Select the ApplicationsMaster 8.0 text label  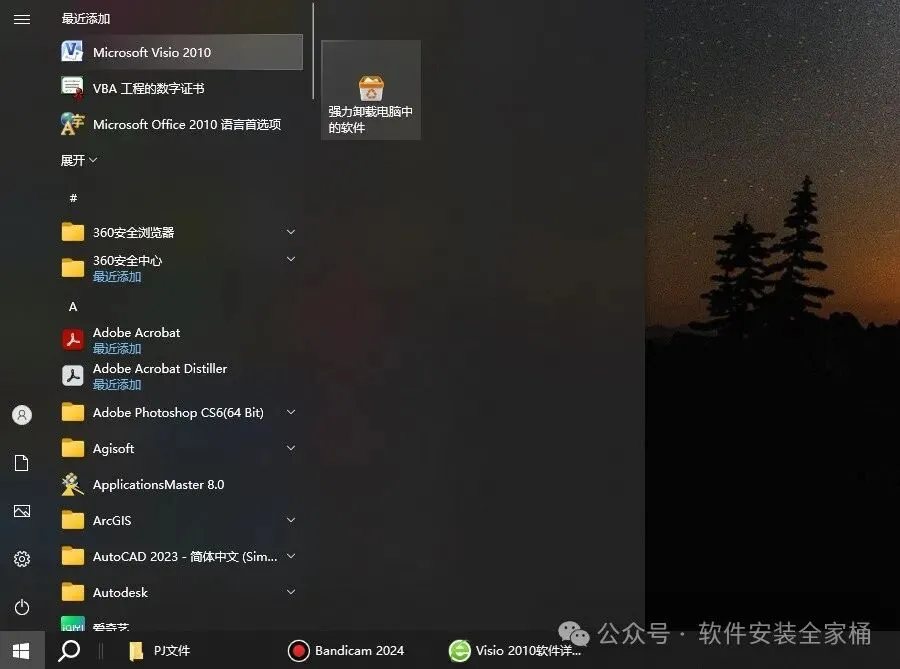coord(158,485)
